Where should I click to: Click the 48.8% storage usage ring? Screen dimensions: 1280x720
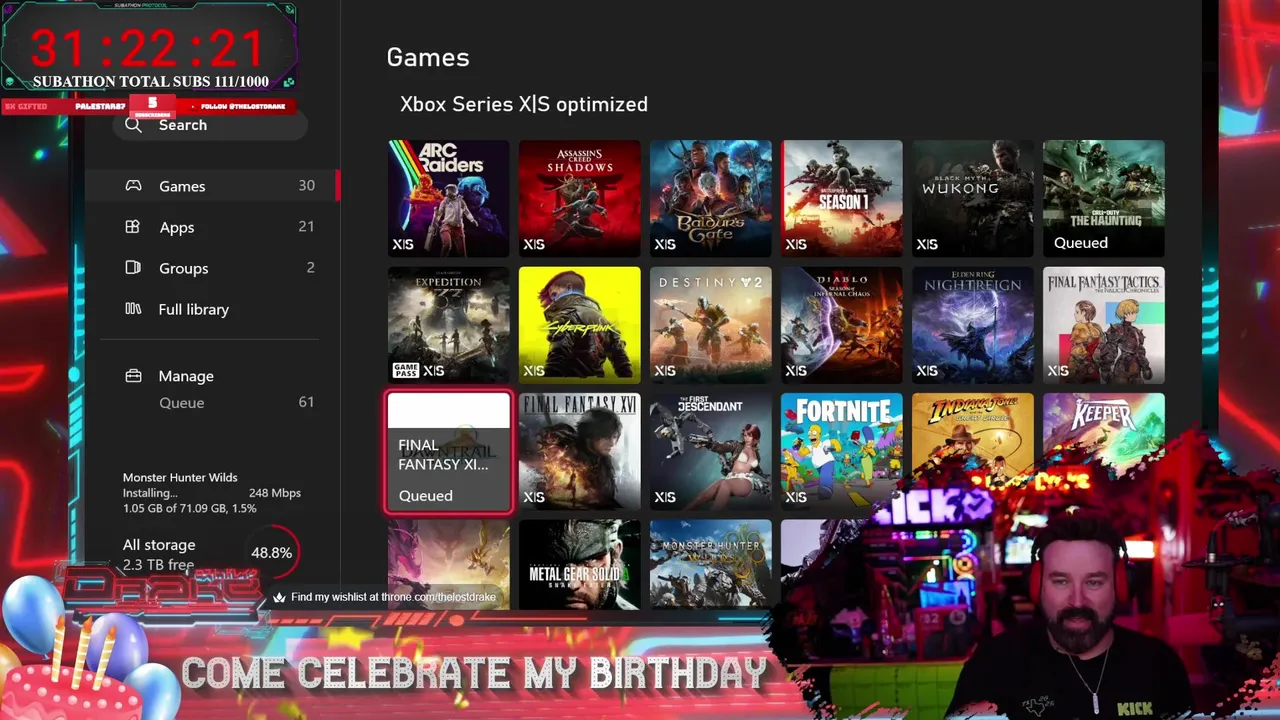271,552
